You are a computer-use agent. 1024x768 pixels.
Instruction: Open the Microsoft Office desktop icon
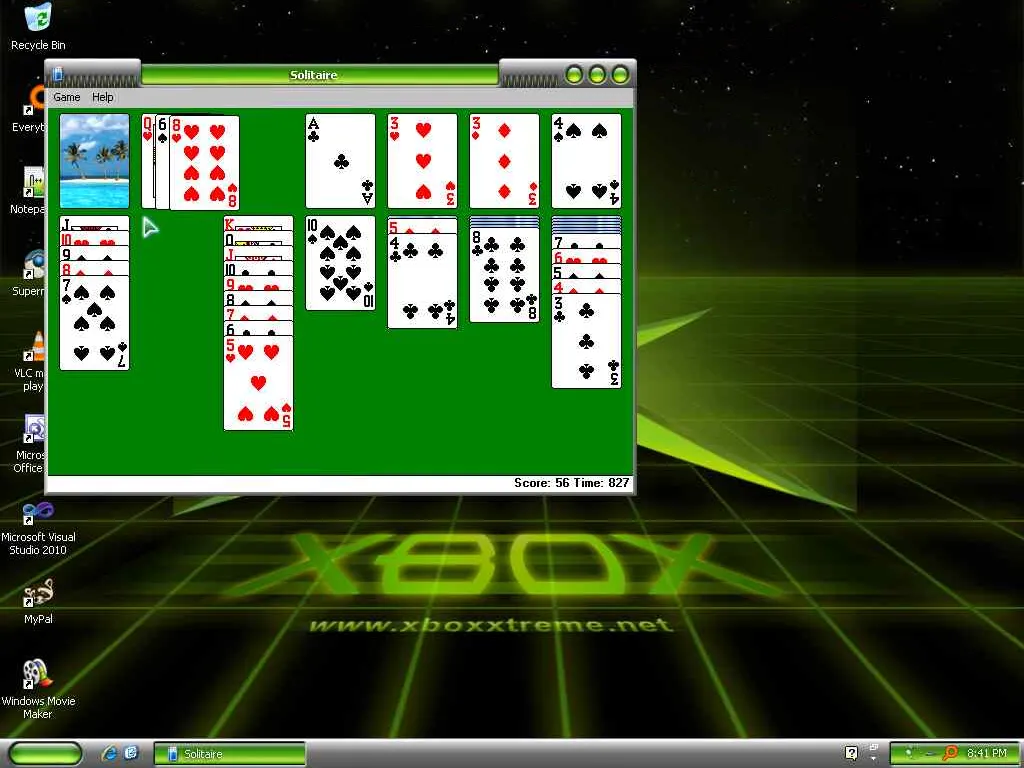pyautogui.click(x=29, y=443)
